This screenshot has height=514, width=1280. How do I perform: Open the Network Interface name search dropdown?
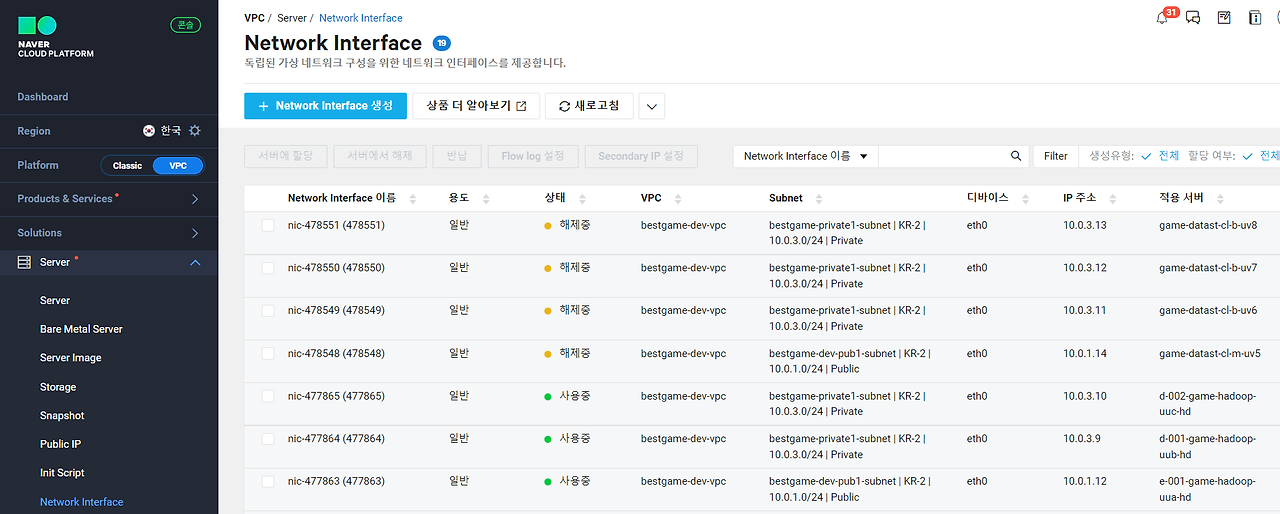pyautogui.click(x=805, y=156)
